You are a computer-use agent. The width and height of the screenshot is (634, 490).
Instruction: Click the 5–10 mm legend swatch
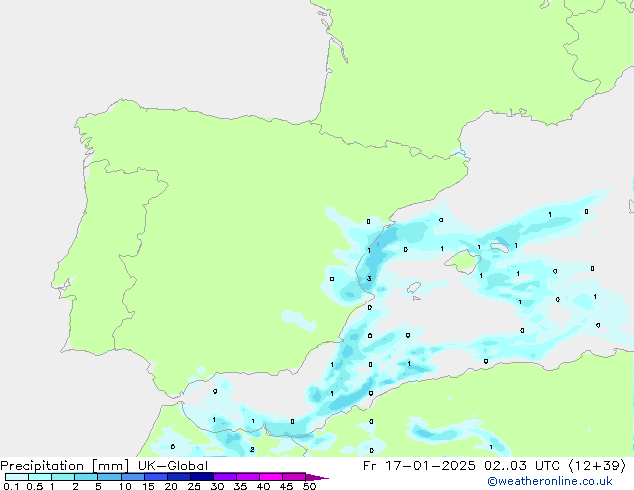[109, 477]
